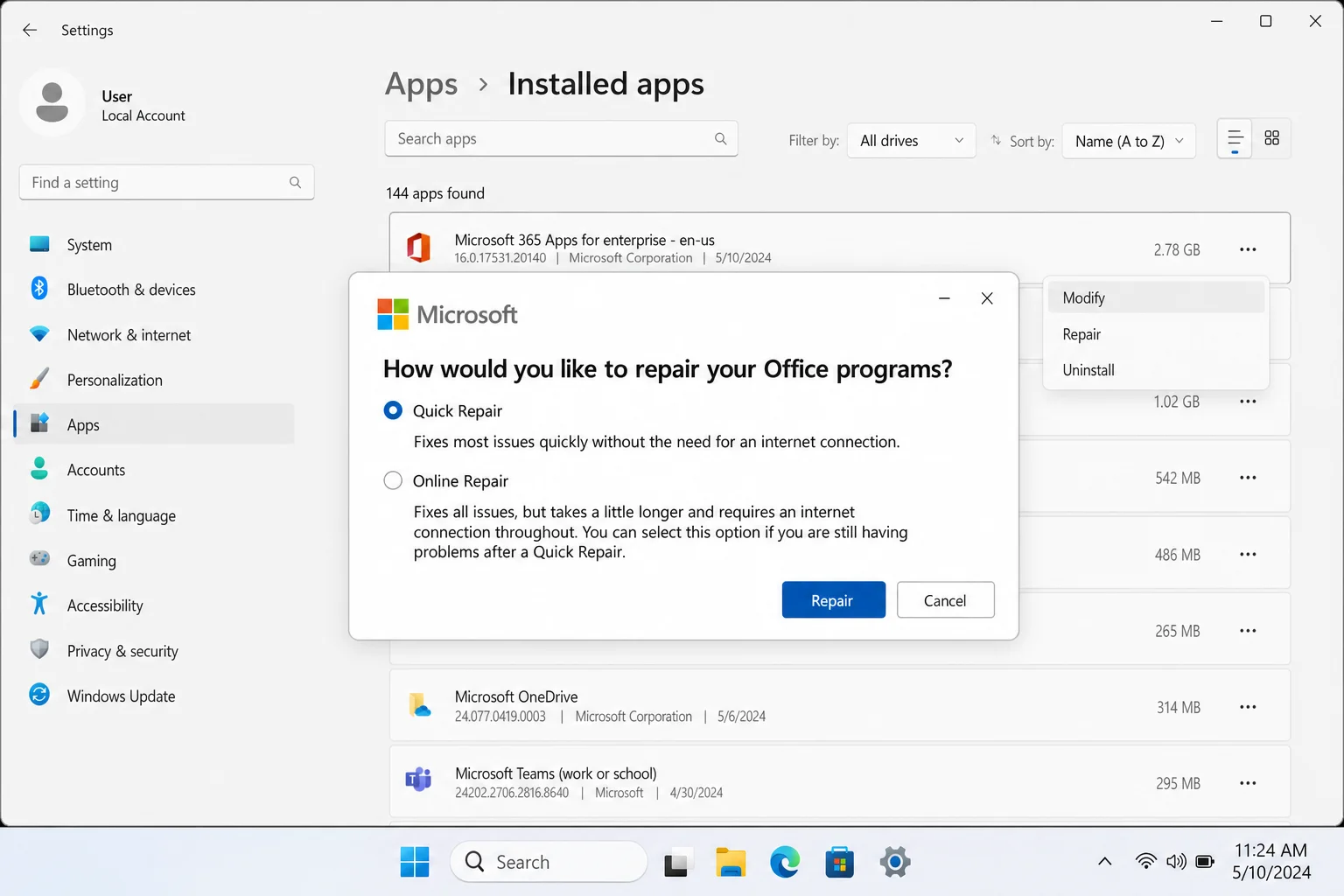Image resolution: width=1344 pixels, height=896 pixels.
Task: Close the Microsoft repair dialog
Action: coord(987,298)
